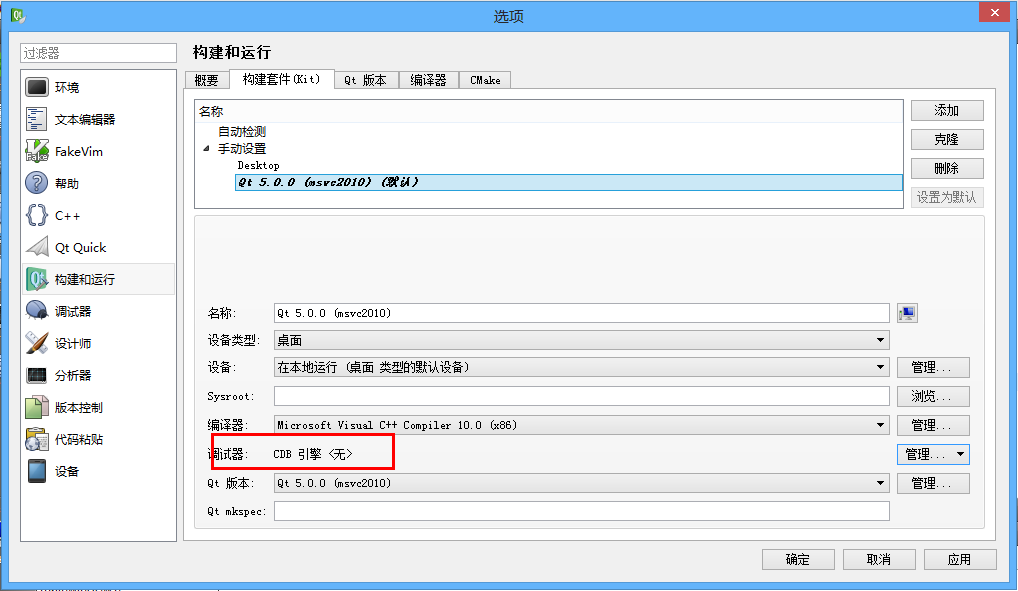Select the FakeVim sidebar icon
Screen dimensions: 1018x591
(37, 150)
